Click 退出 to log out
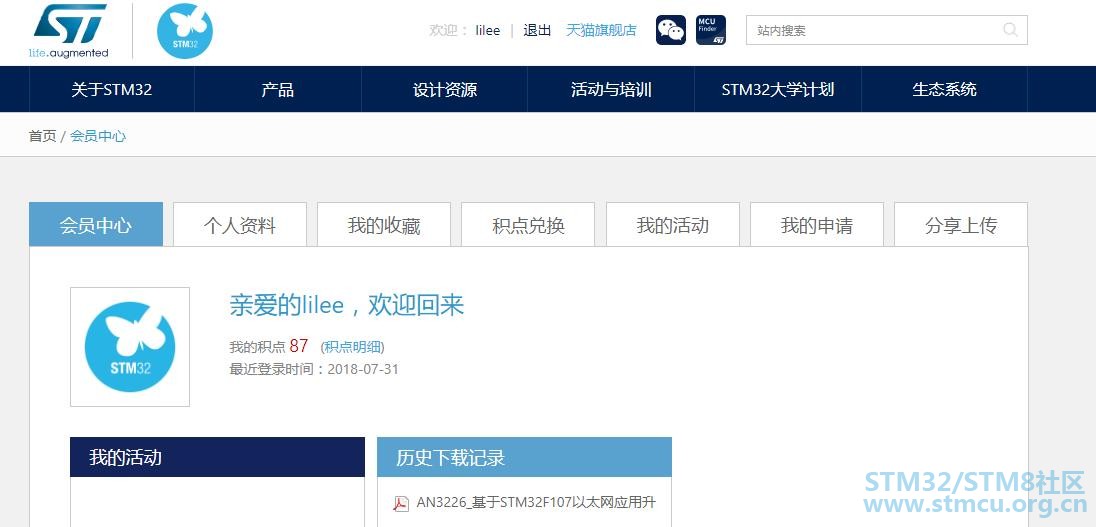This screenshot has width=1096, height=527. pos(537,31)
